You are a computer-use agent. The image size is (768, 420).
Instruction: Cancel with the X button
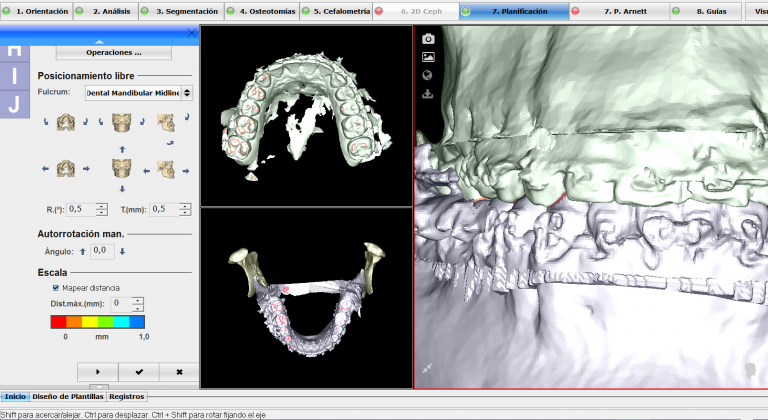coord(179,372)
